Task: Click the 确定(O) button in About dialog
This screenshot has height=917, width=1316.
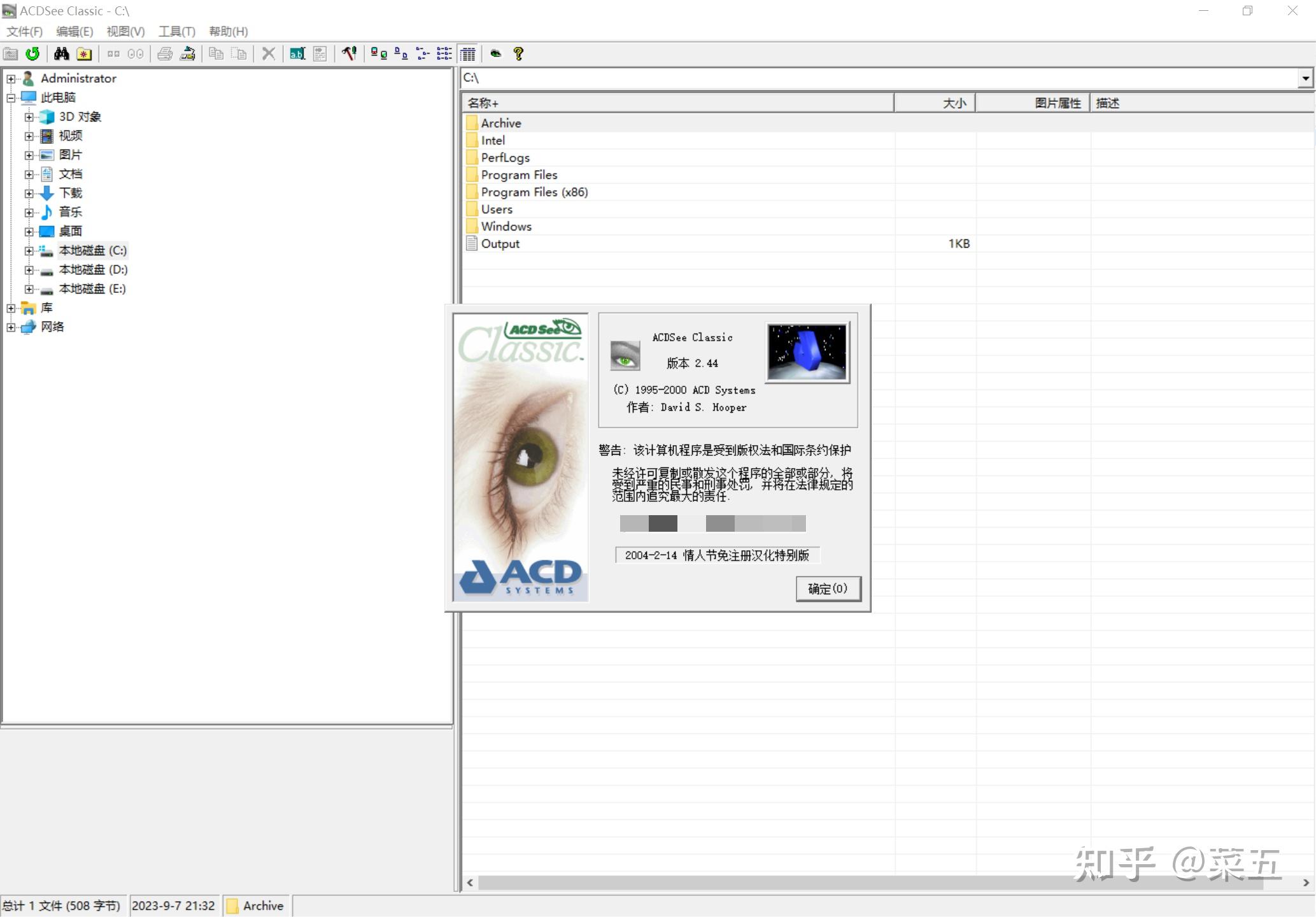Action: 828,588
